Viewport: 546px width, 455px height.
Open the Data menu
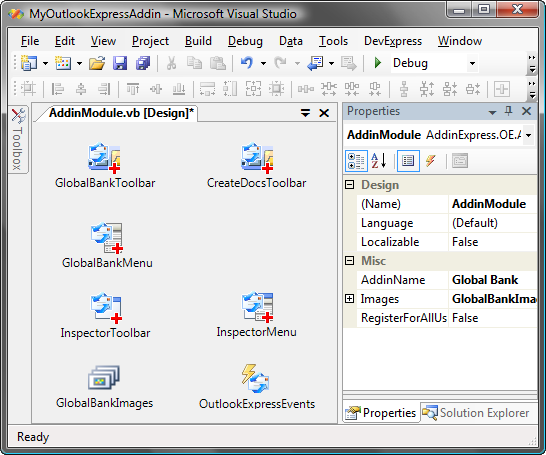coord(291,41)
